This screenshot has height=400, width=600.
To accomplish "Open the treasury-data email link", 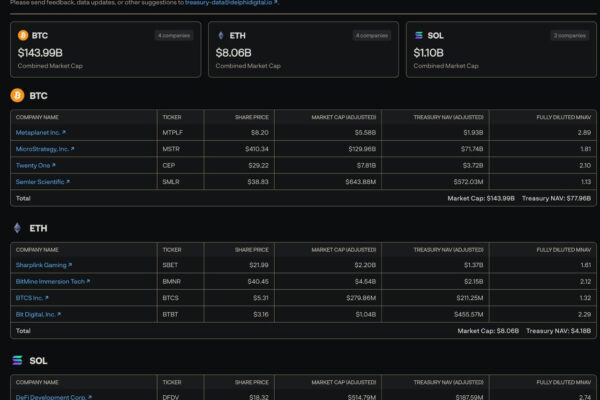I will pos(231,2).
